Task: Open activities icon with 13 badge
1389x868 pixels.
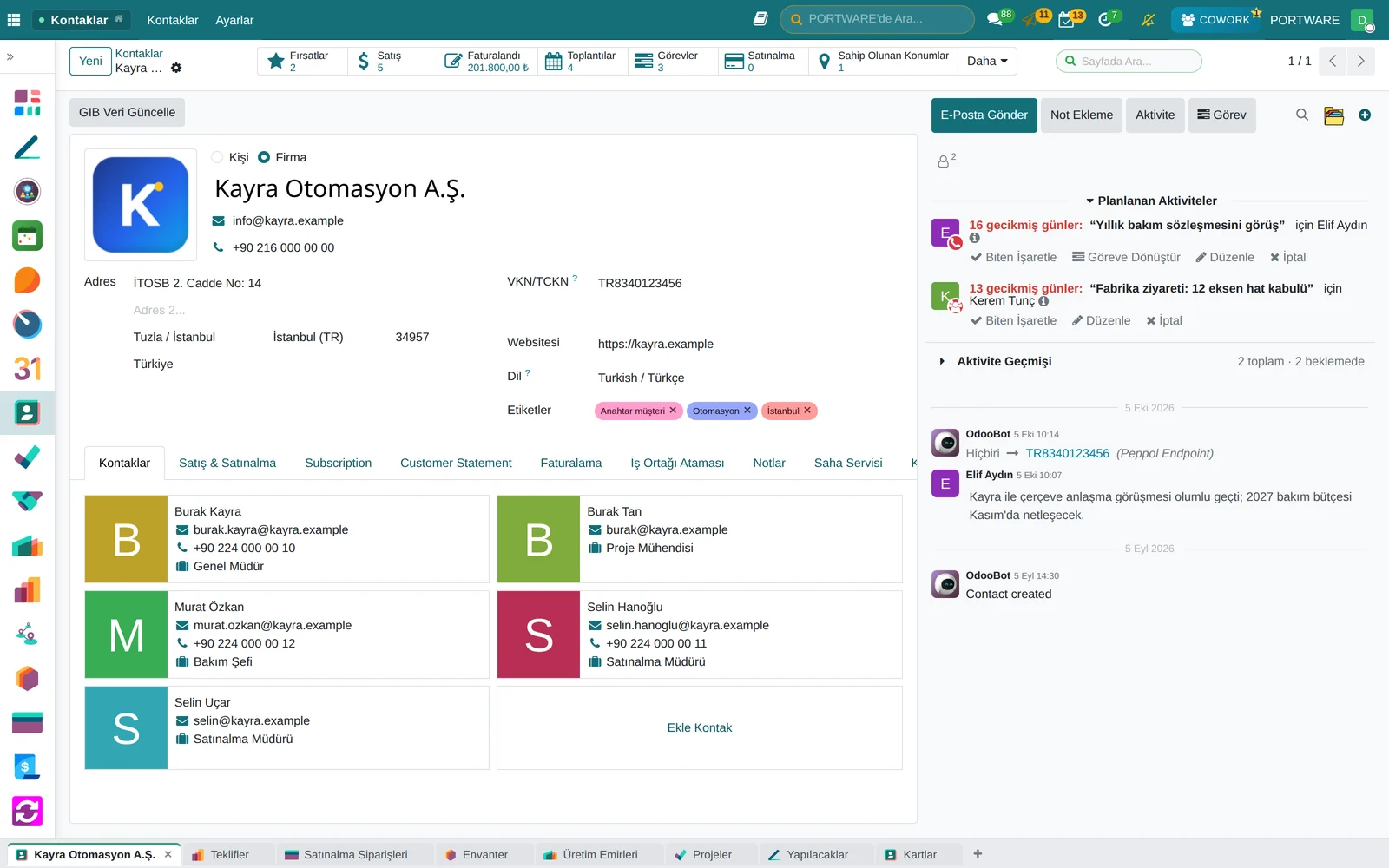Action: 1068,20
